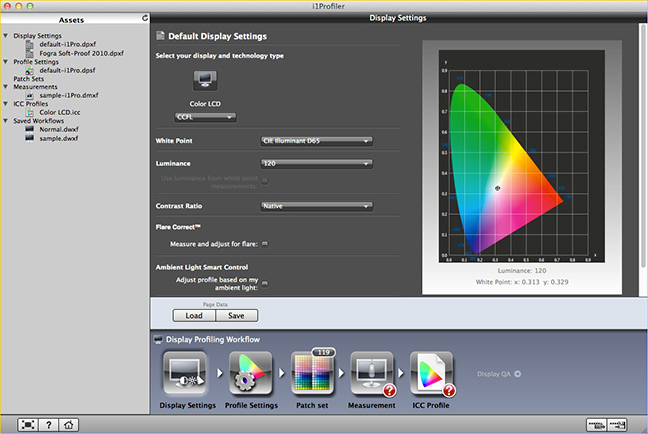This screenshot has width=648, height=434.
Task: Click the full screen mode icon
Action: (x=28, y=424)
